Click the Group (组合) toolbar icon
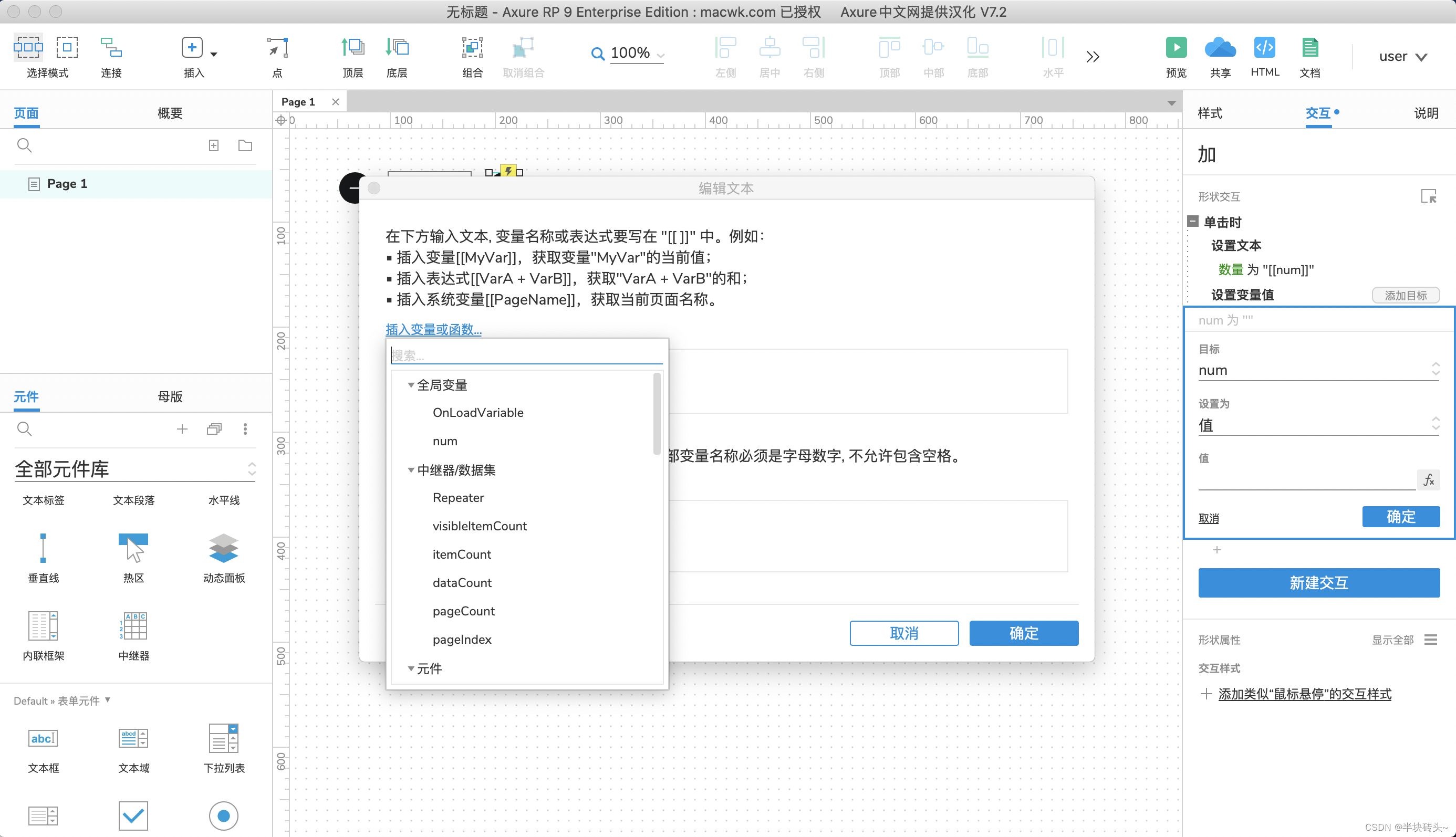 pos(472,47)
